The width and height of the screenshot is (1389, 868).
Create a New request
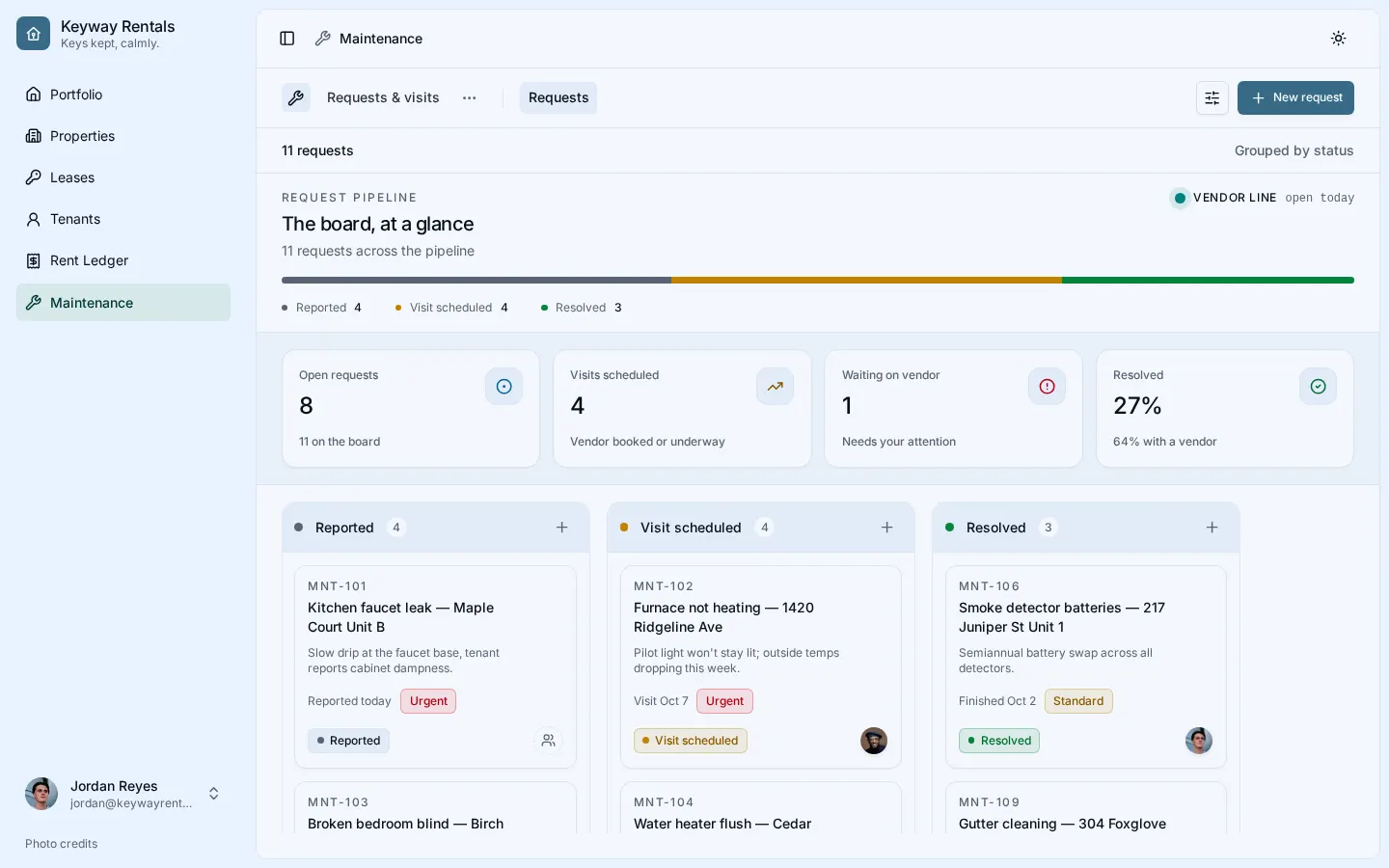tap(1295, 97)
